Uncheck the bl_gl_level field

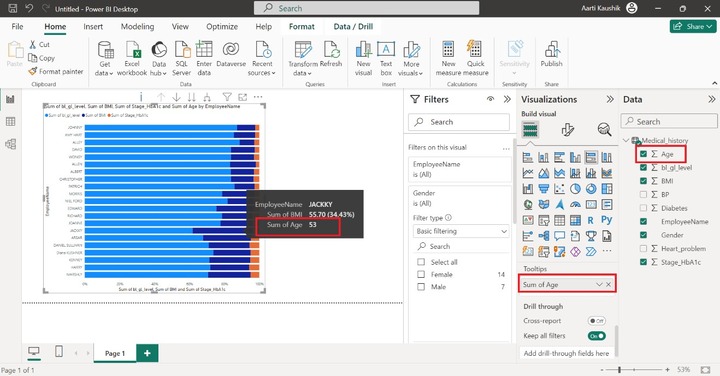643,168
